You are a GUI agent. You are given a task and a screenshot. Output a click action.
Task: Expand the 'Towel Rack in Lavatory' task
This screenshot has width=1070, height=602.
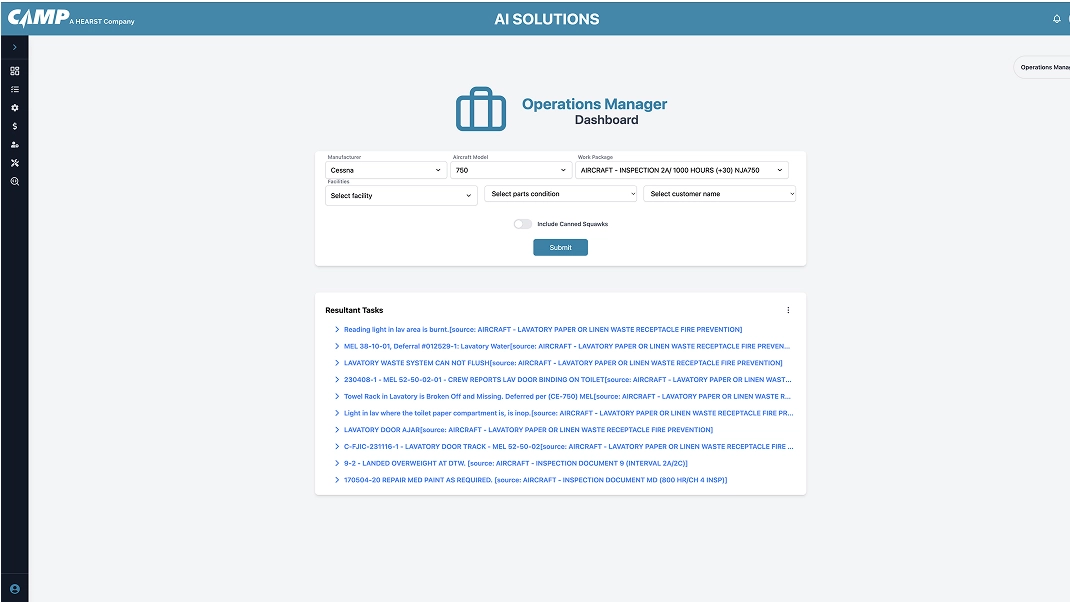[336, 396]
